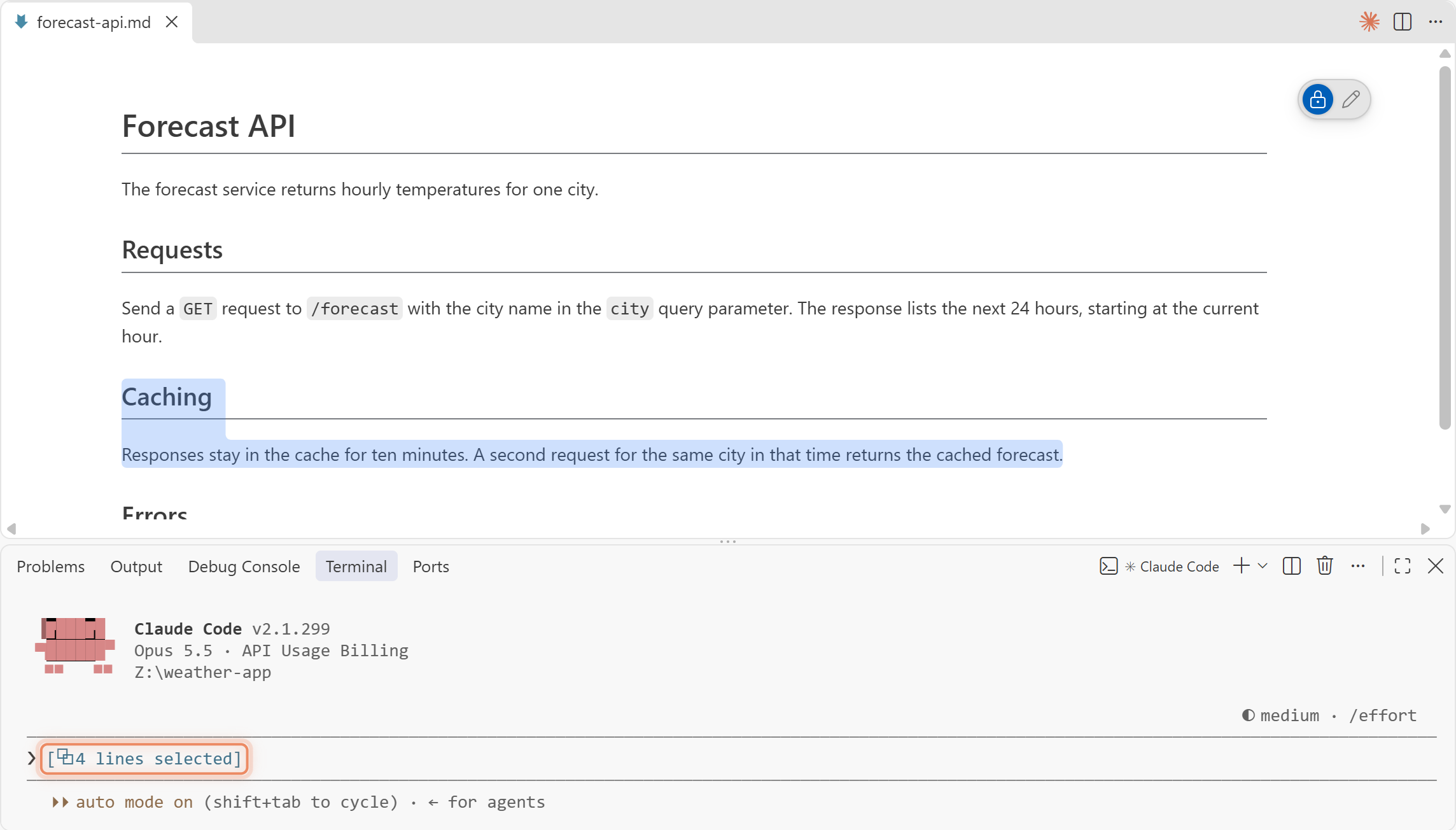The height and width of the screenshot is (830, 1456).
Task: Click the prompt chevron in Claude Code terminal
Action: (31, 758)
